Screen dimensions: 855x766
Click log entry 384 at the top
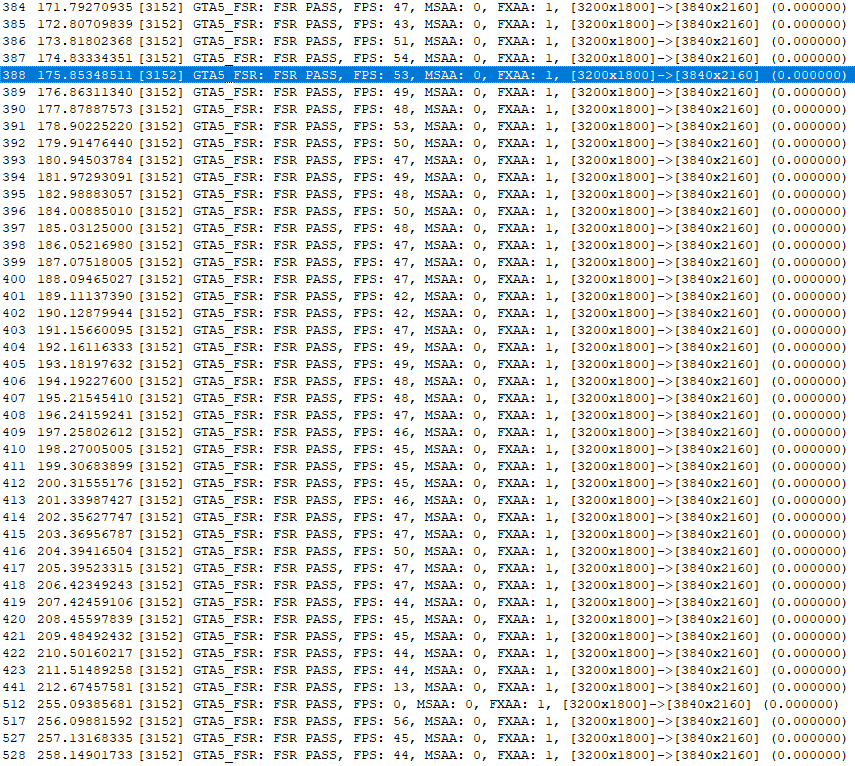point(400,8)
